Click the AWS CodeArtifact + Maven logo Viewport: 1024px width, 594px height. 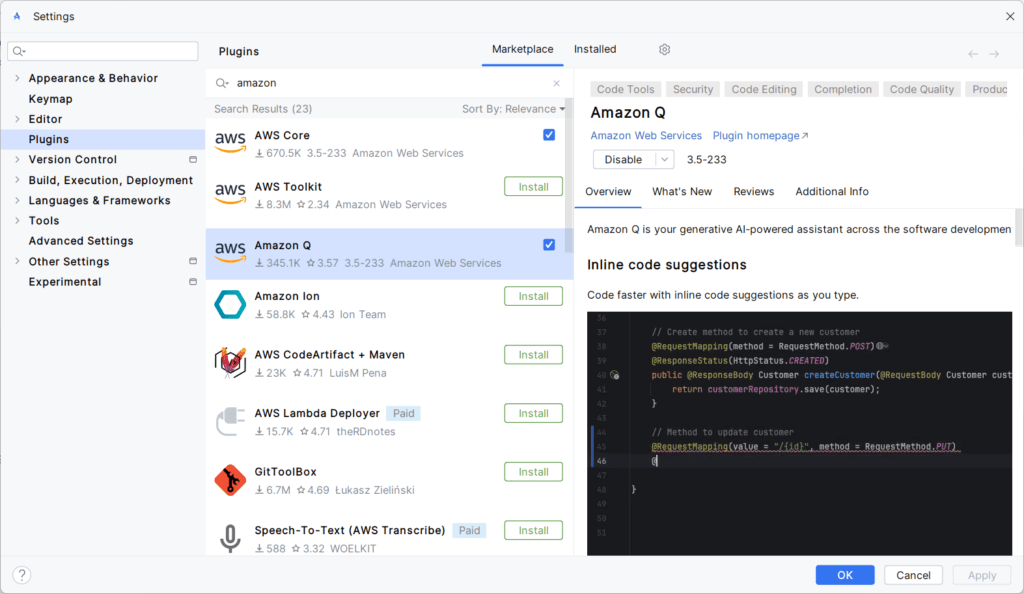pos(231,363)
